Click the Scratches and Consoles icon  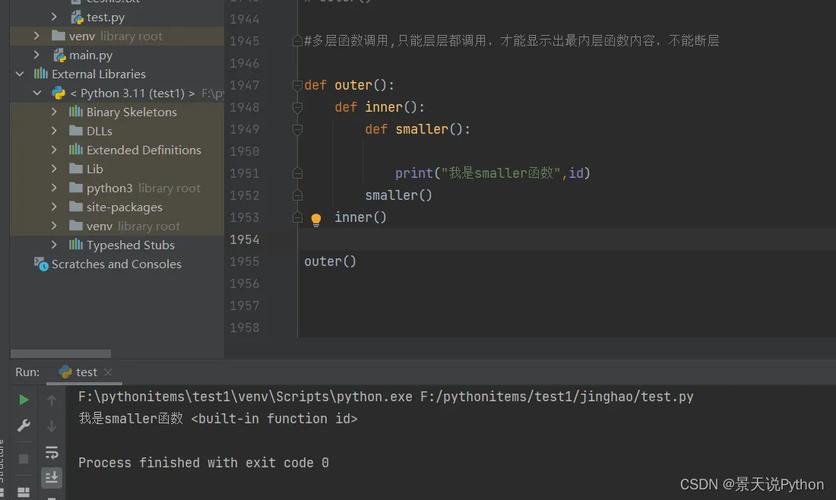(x=41, y=264)
